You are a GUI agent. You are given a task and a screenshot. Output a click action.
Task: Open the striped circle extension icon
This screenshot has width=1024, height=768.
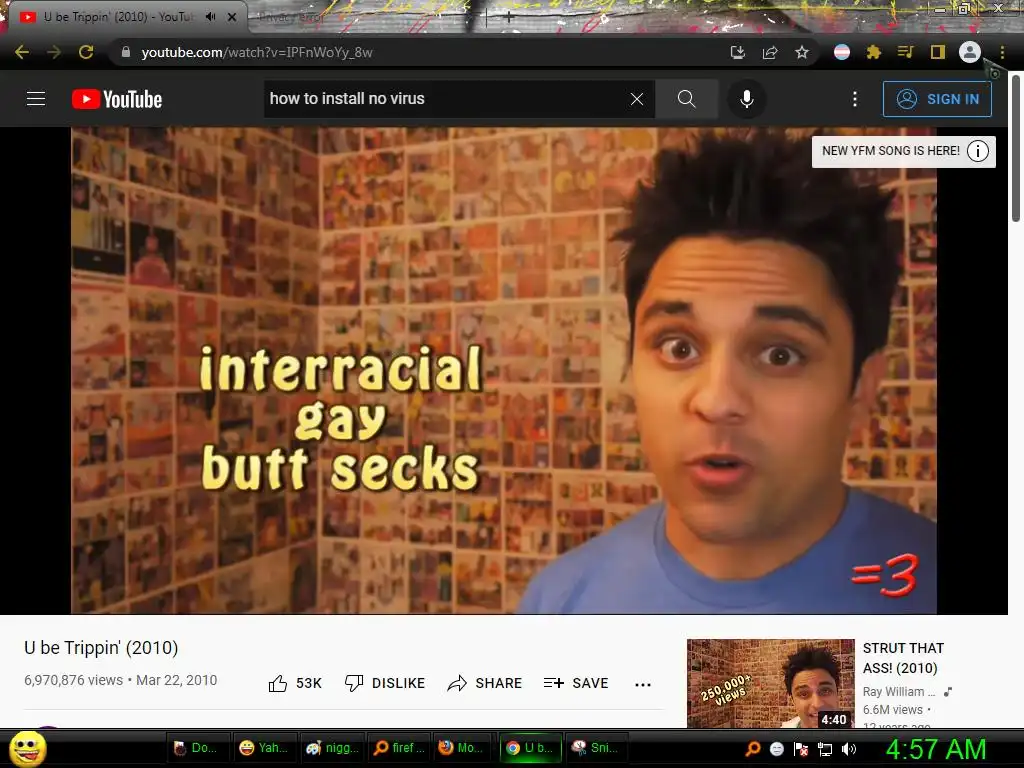coord(842,52)
